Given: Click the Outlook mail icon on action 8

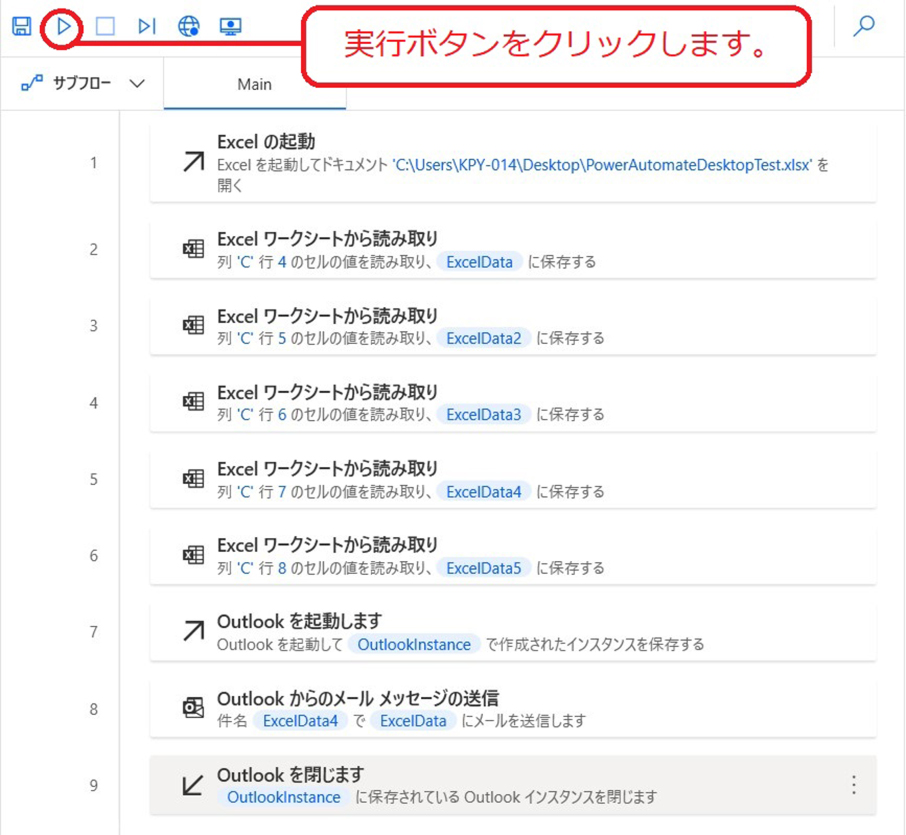Looking at the screenshot, I should pyautogui.click(x=193, y=707).
